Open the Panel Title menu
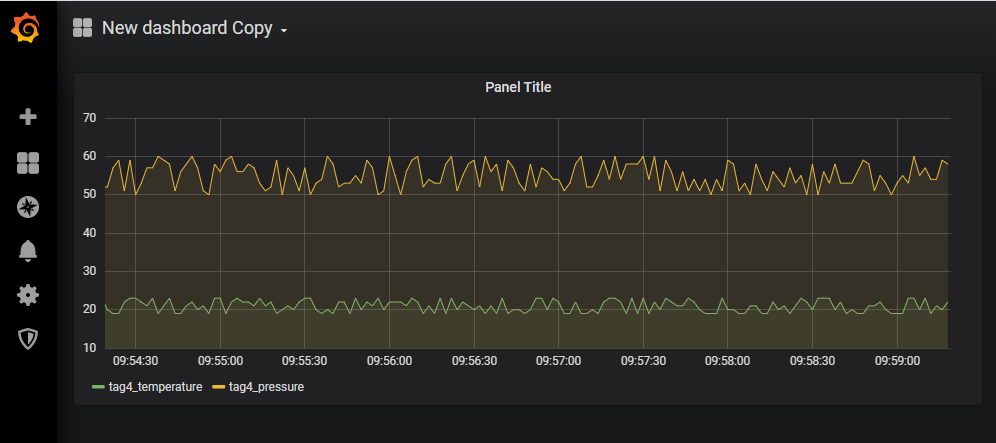This screenshot has width=996, height=443. (518, 87)
